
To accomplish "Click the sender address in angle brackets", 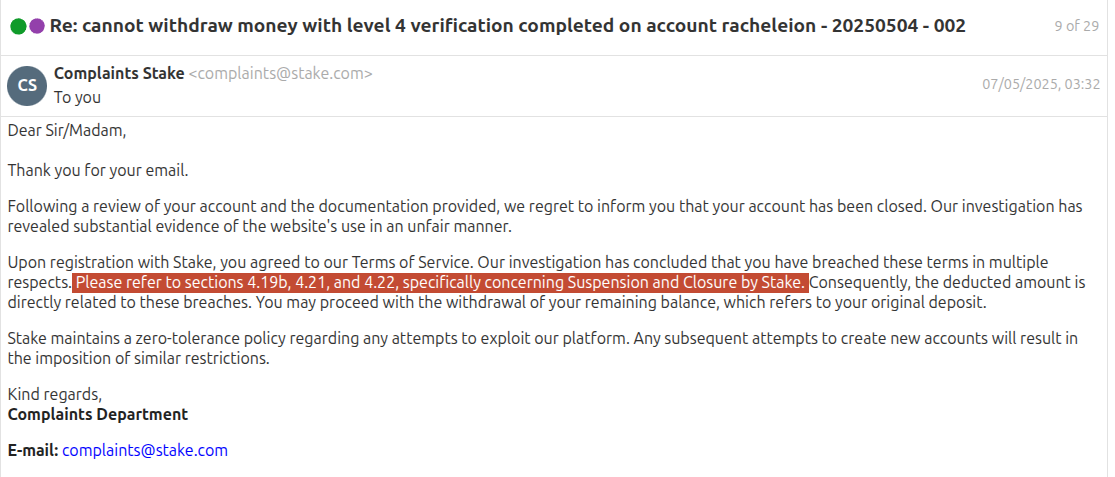I will [281, 73].
